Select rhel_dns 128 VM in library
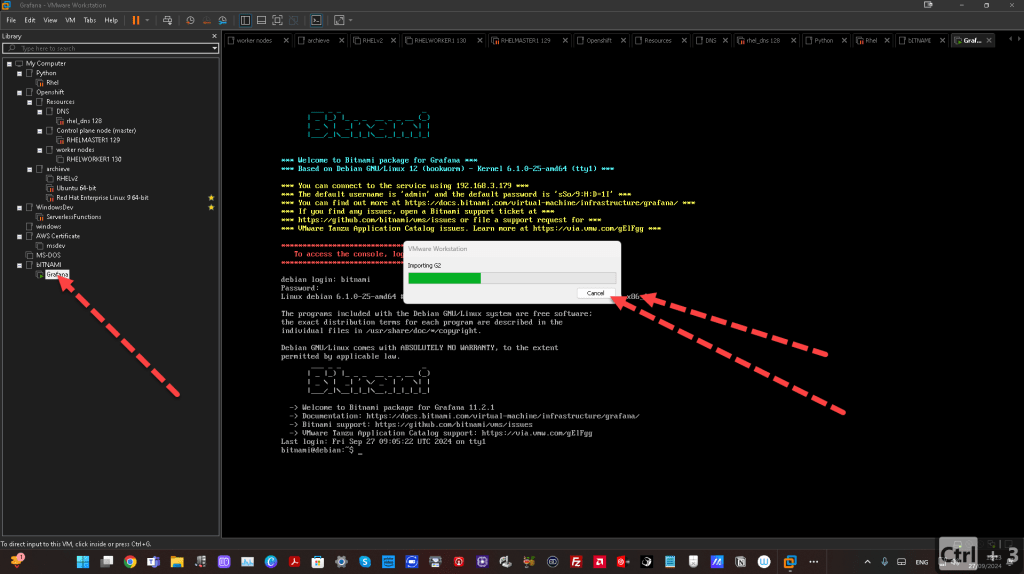This screenshot has height=574, width=1024. click(x=84, y=121)
